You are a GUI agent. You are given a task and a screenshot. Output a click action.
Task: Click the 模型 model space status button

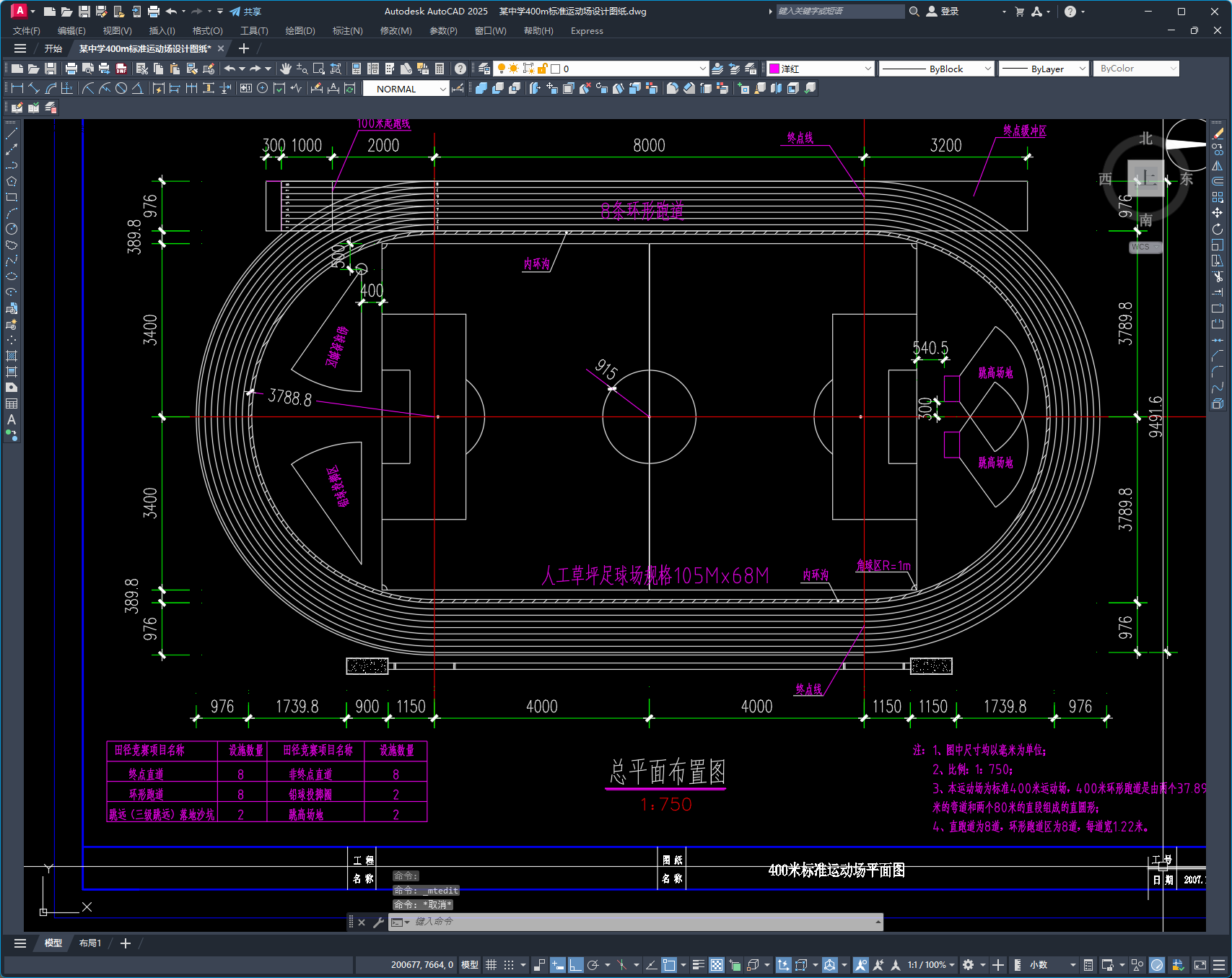(470, 965)
